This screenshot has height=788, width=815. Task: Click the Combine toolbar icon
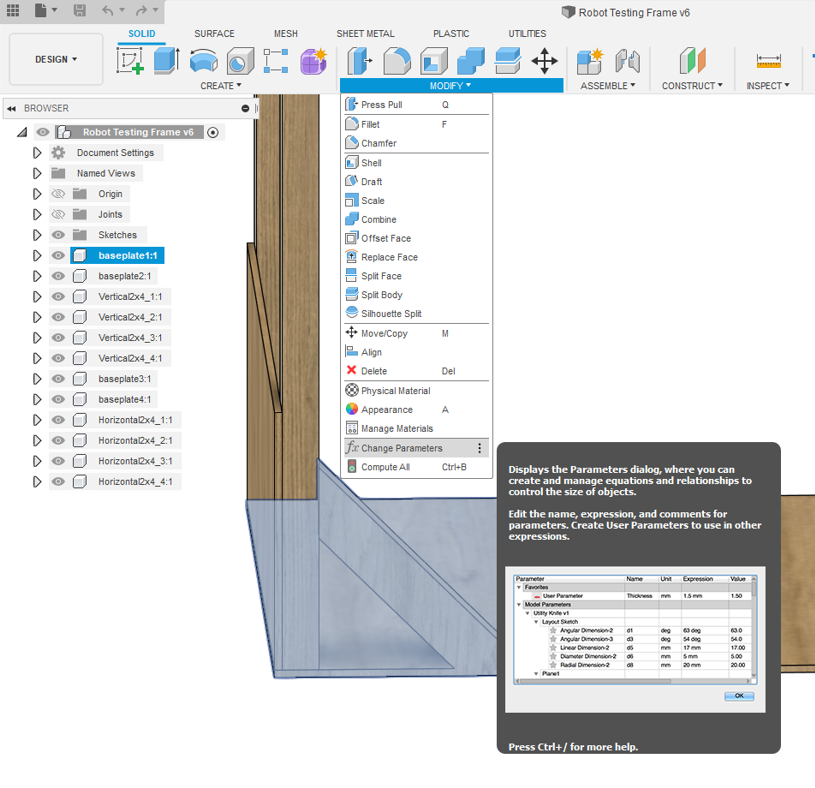click(x=471, y=60)
